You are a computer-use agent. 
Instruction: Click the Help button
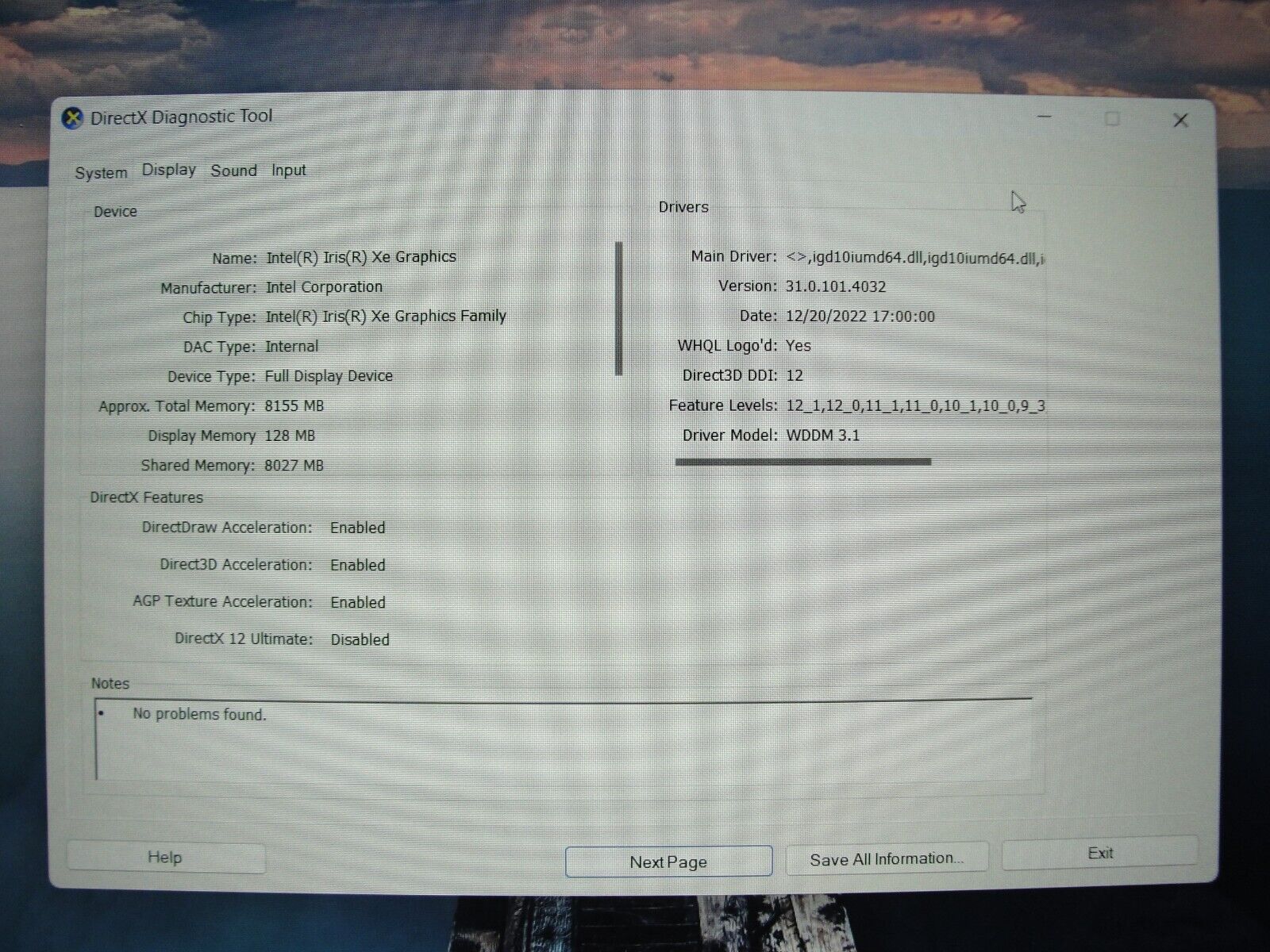(x=165, y=858)
